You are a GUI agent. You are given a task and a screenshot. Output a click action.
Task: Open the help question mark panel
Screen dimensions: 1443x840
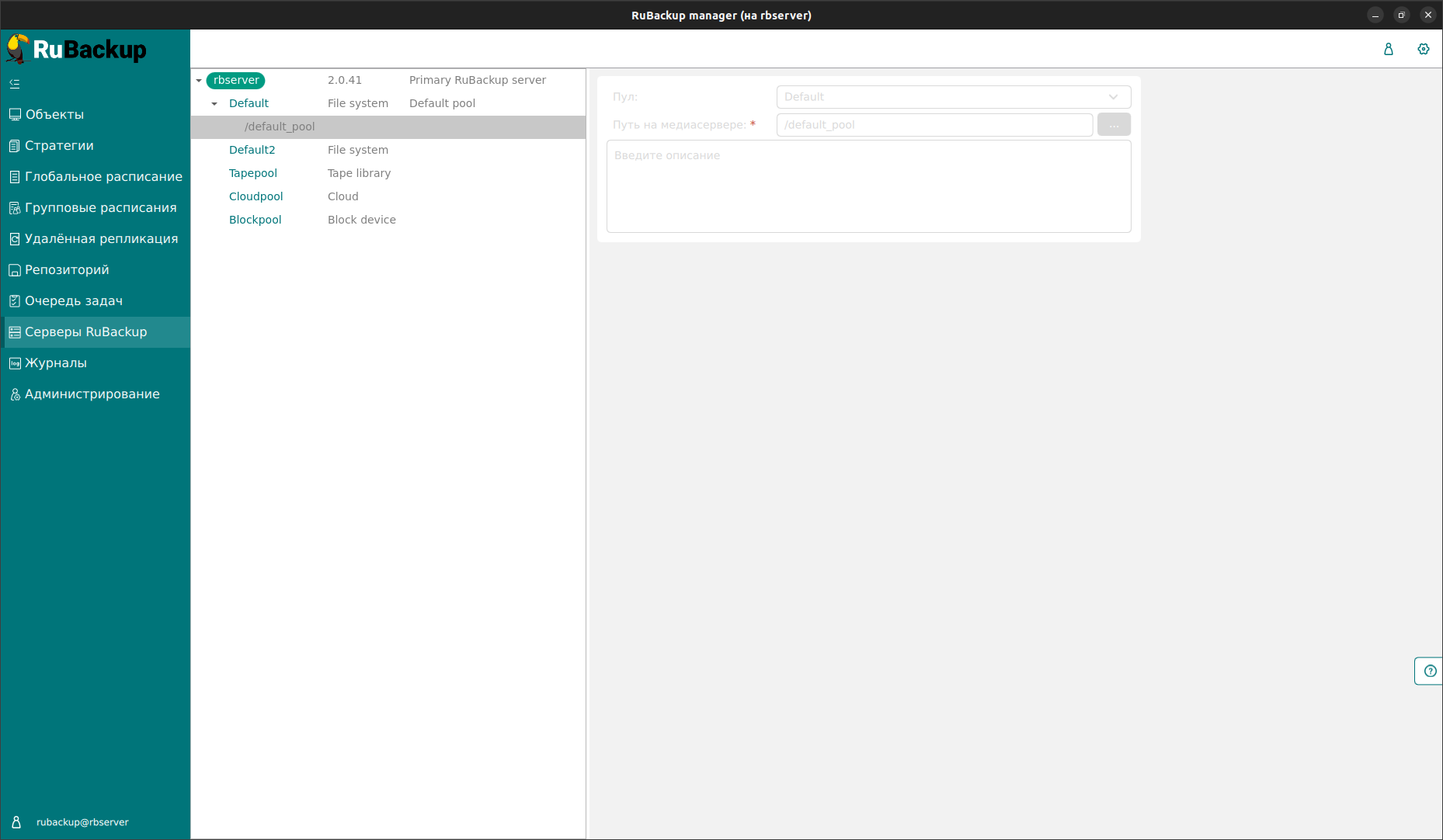1430,671
